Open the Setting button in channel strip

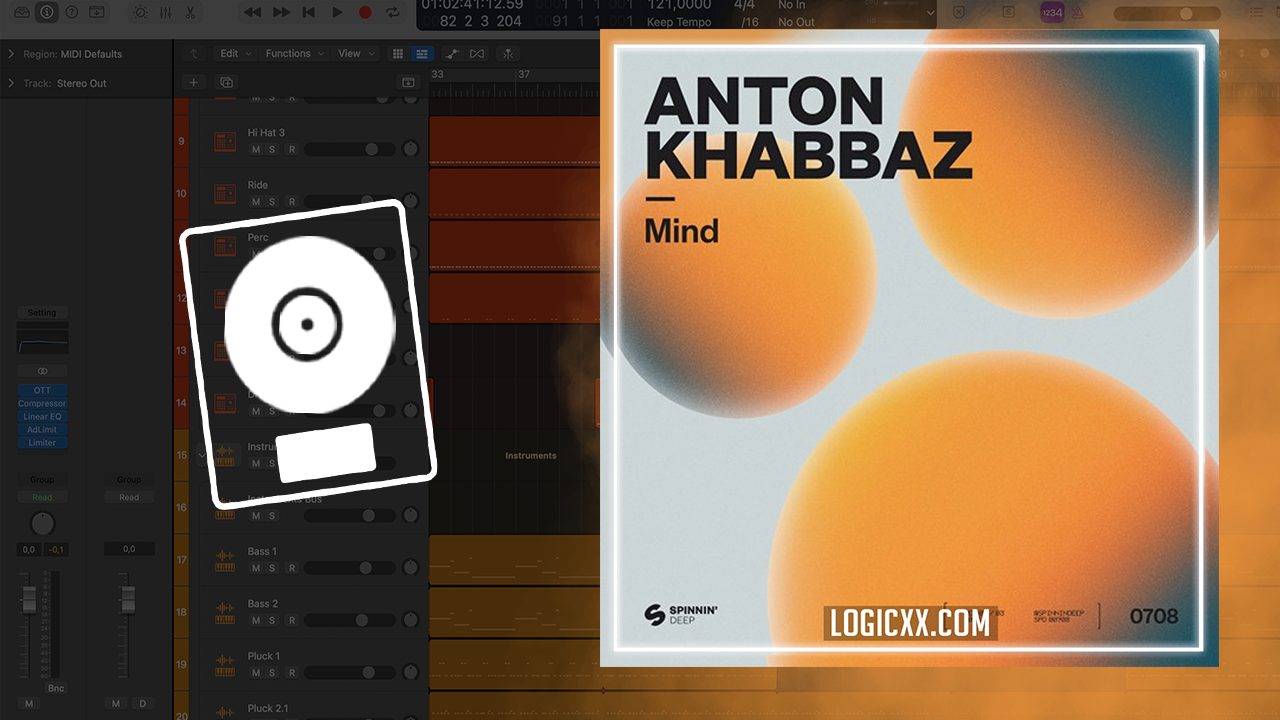[x=42, y=313]
